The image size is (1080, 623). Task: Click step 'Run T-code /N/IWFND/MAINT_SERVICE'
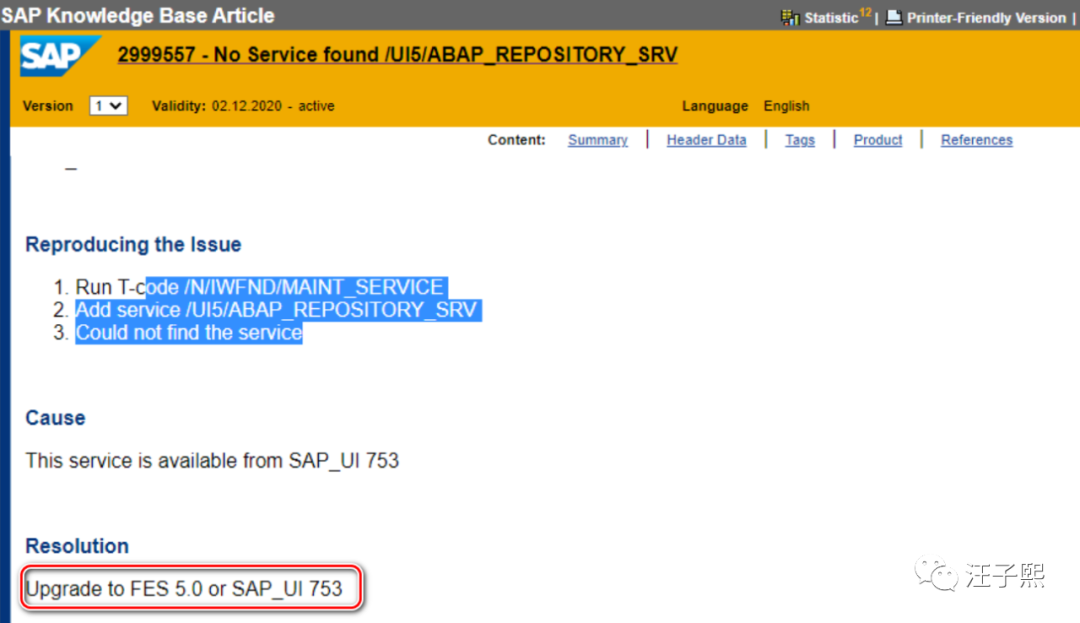coord(259,287)
